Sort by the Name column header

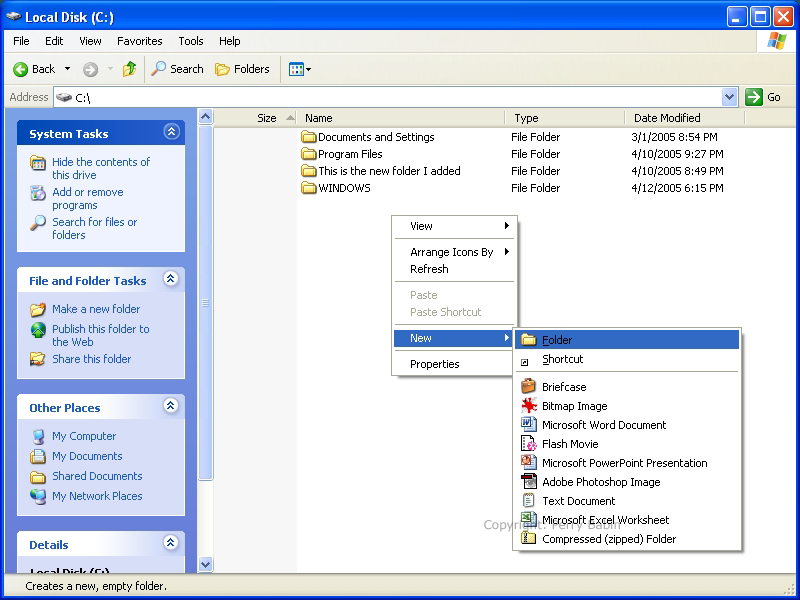401,118
